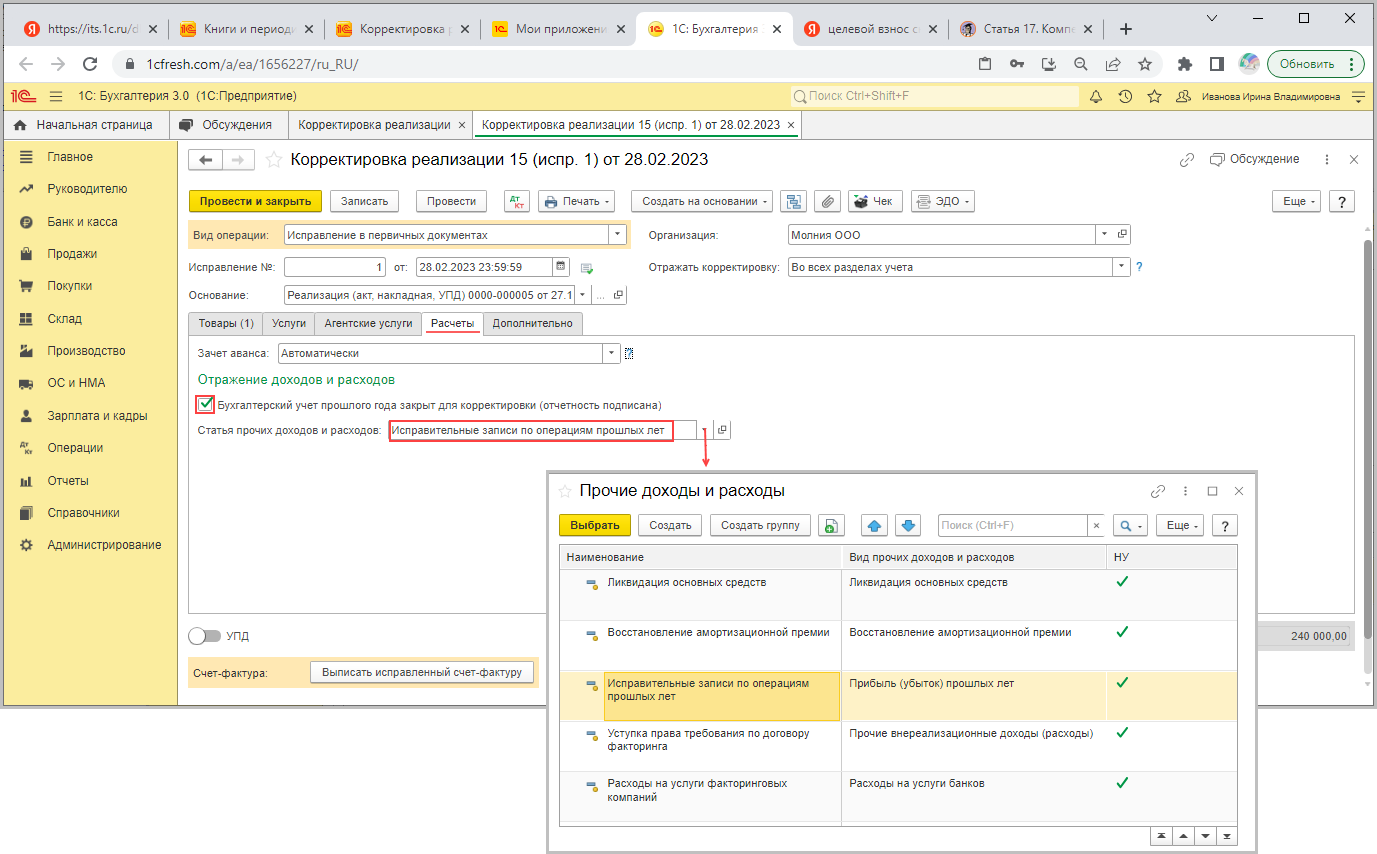Click question mark help next to Отражать корректировку
Viewport: 1377px width, 854px height.
point(1139,267)
